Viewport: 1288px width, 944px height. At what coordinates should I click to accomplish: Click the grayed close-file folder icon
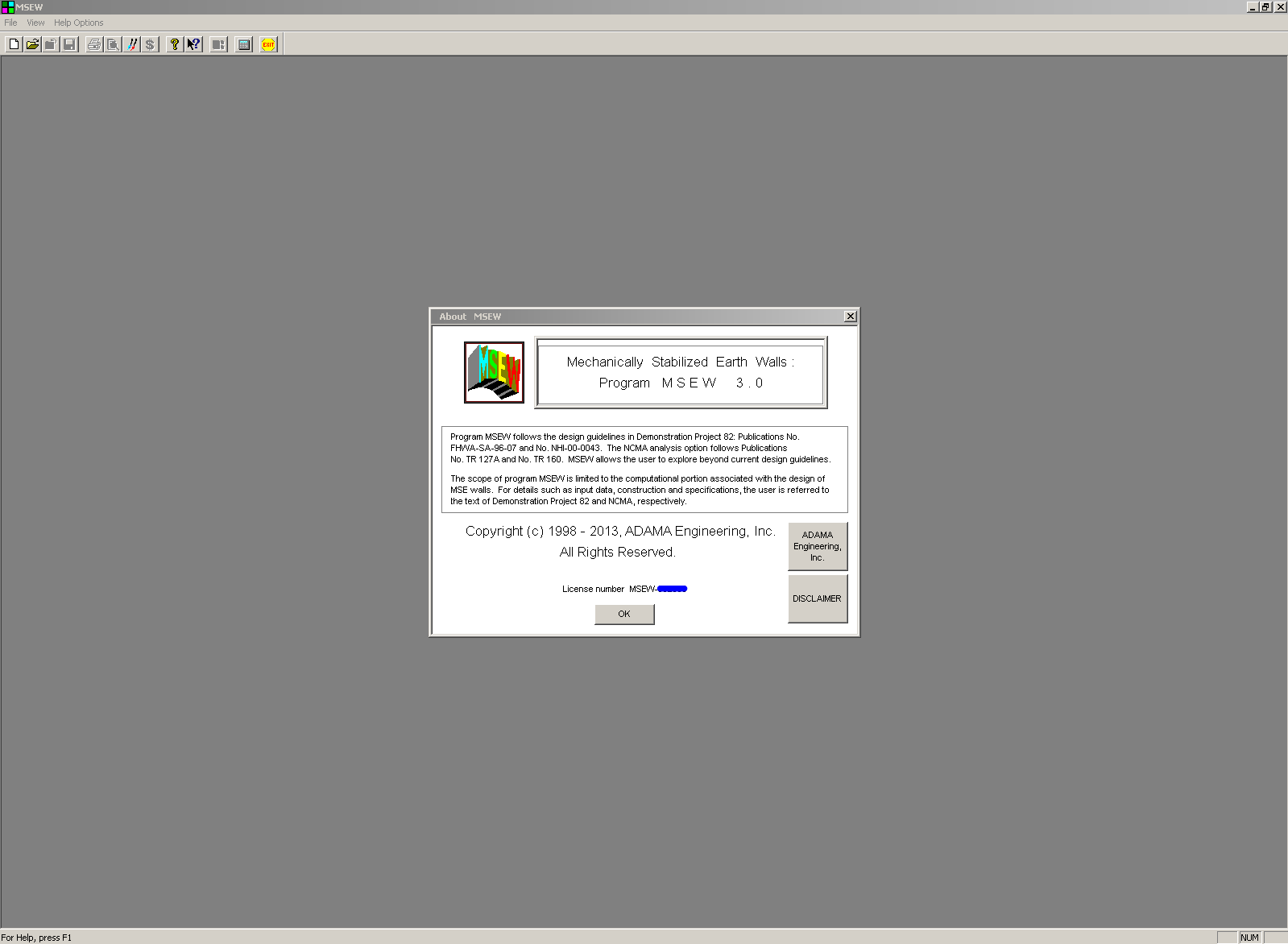tap(51, 44)
